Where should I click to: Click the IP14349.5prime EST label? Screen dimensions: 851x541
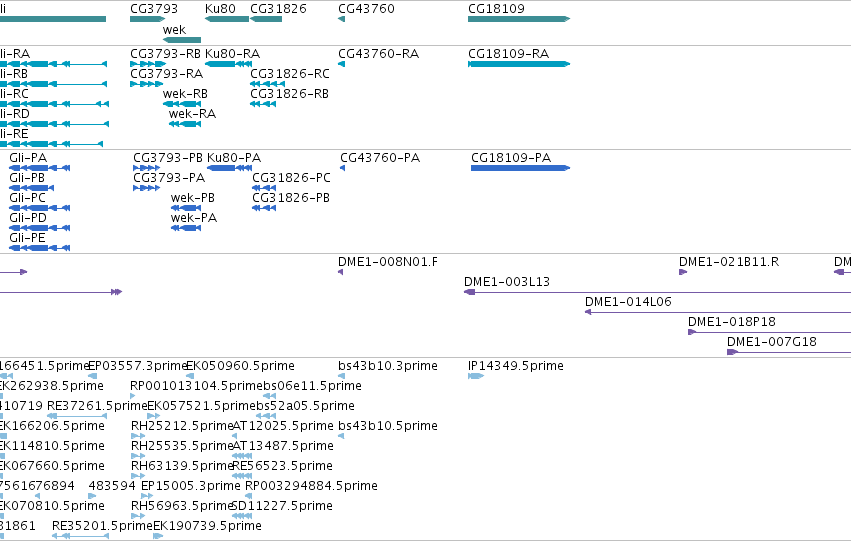(516, 366)
